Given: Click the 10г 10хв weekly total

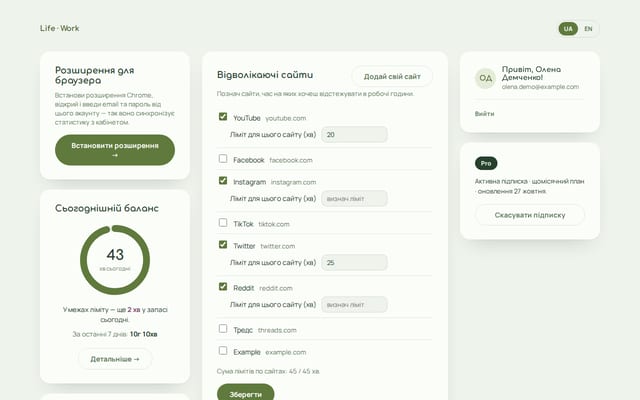Looking at the screenshot, I should [144, 334].
